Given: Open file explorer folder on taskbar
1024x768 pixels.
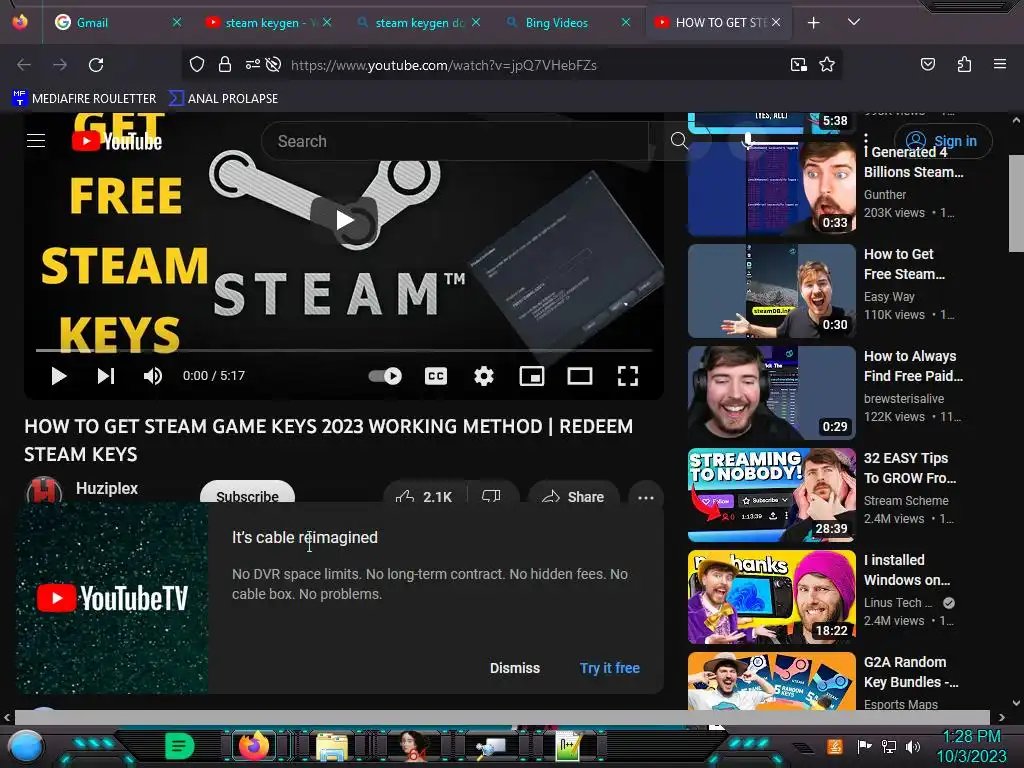Looking at the screenshot, I should 332,746.
